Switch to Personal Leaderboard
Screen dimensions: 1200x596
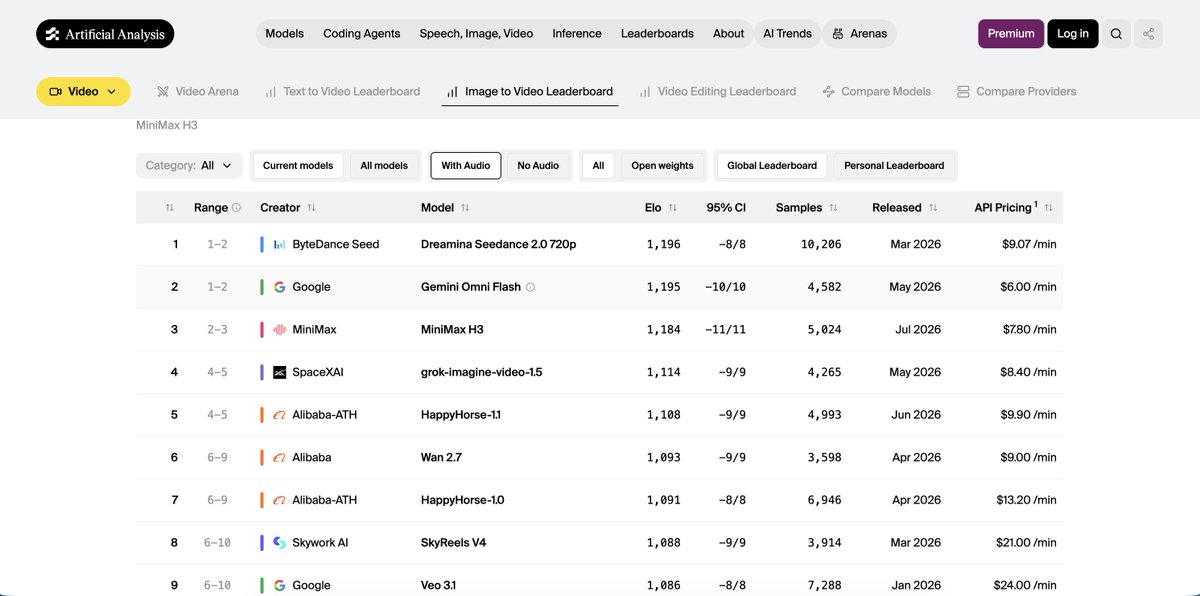[x=894, y=166]
